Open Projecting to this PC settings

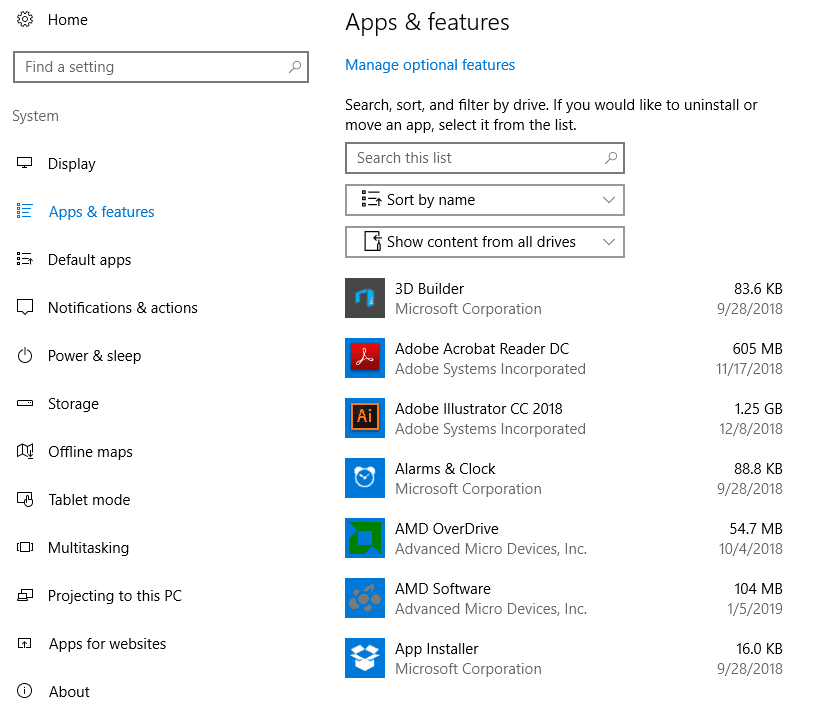(115, 596)
